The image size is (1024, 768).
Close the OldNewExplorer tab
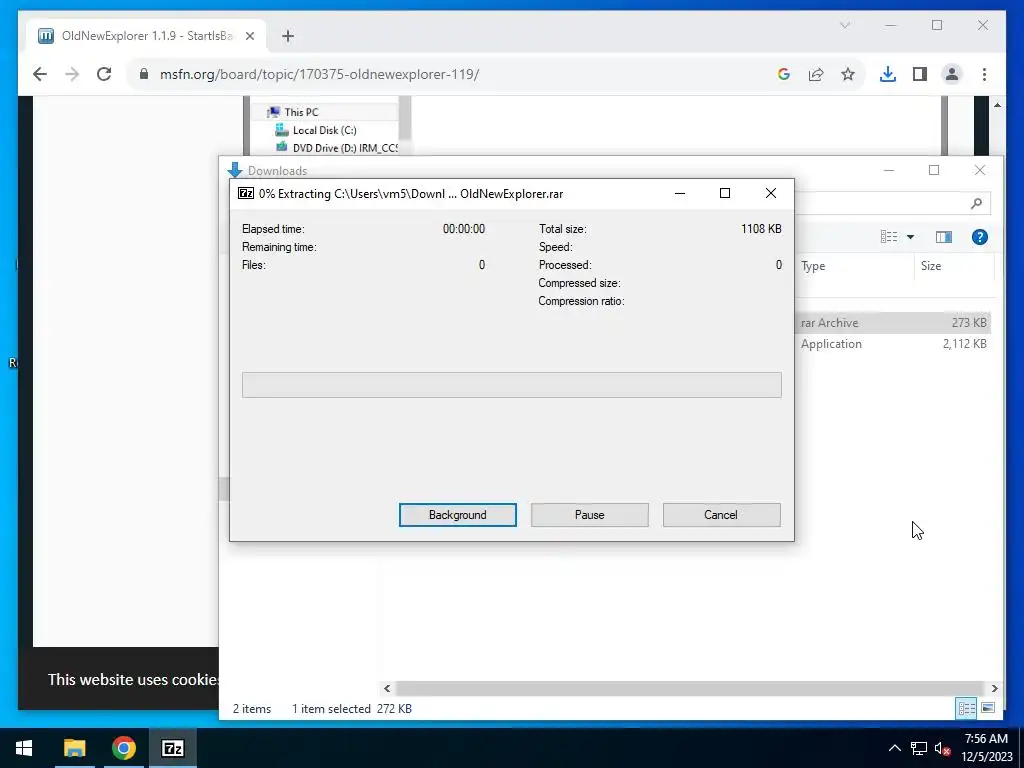pyautogui.click(x=249, y=36)
